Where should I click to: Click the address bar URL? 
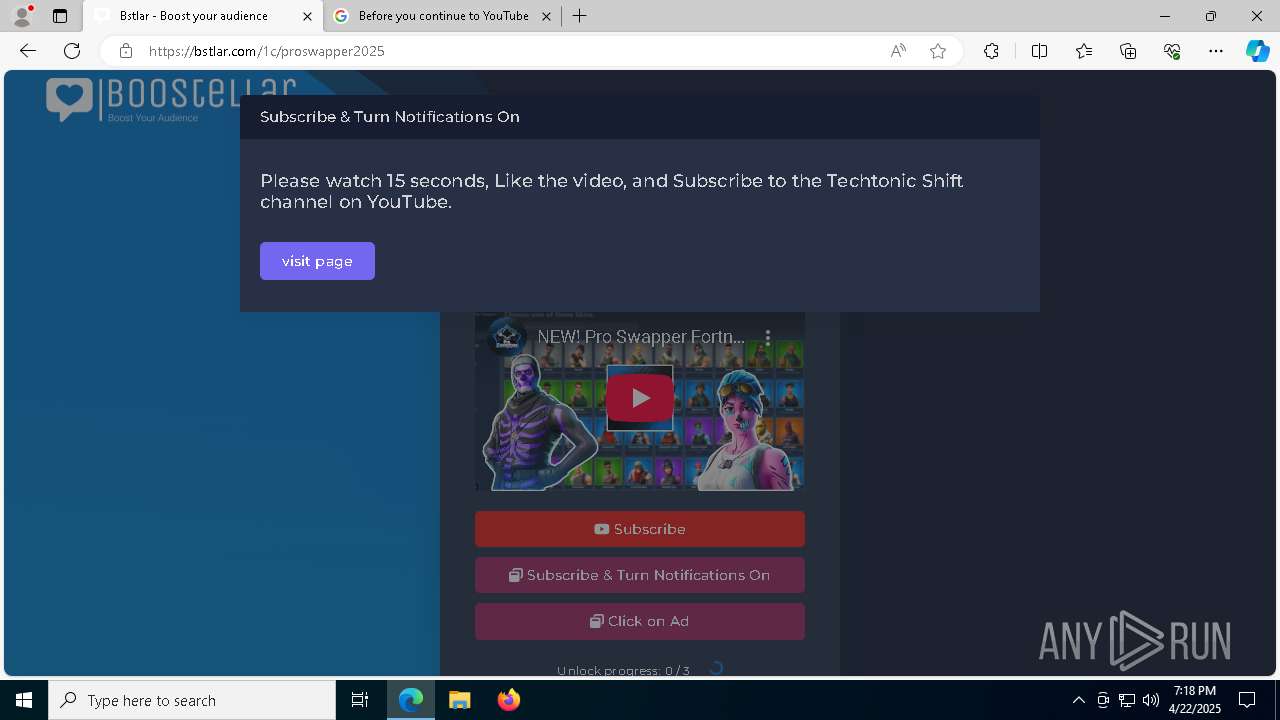267,51
